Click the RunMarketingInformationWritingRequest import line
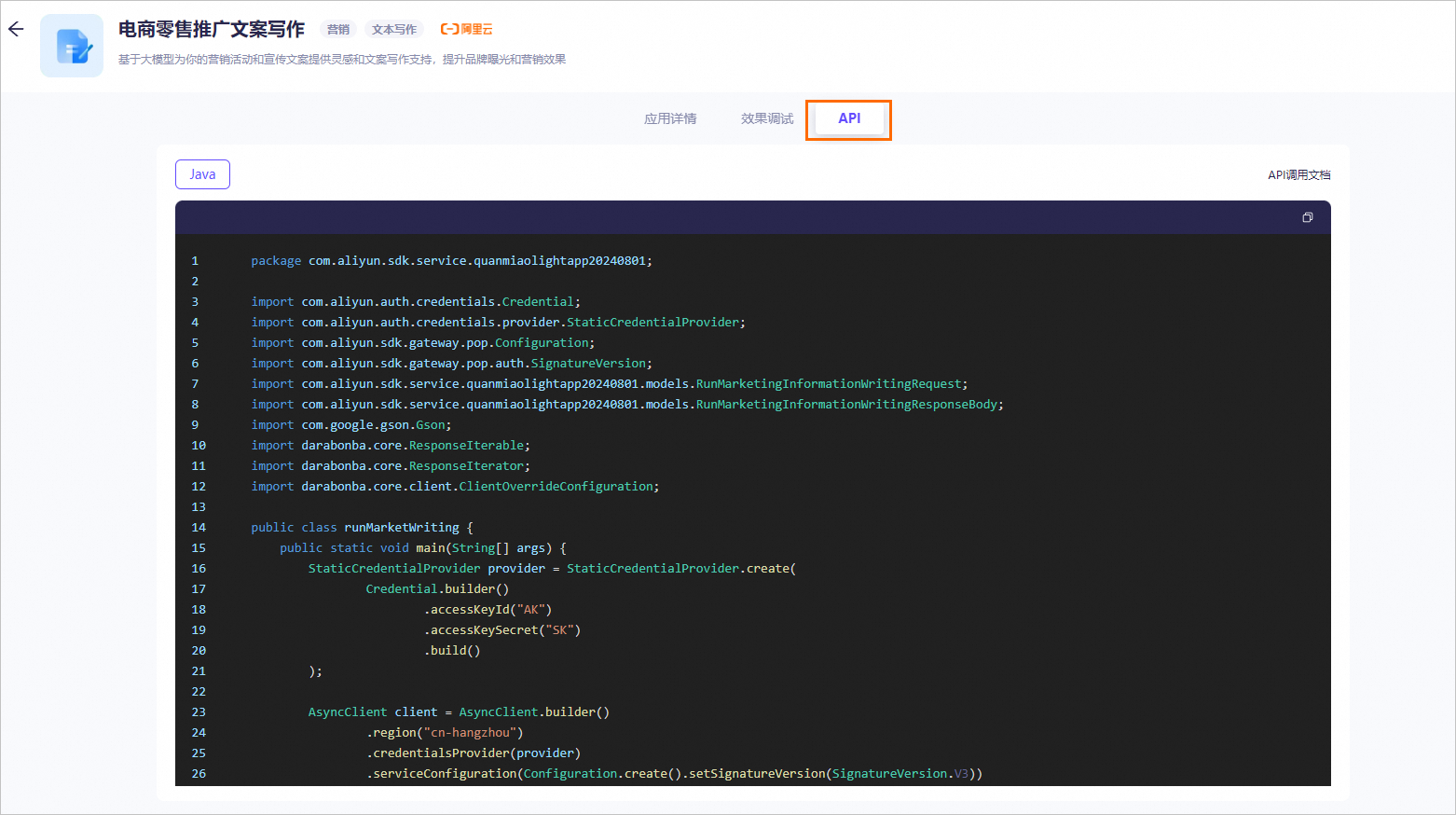Viewport: 1456px width, 815px height. [610, 384]
